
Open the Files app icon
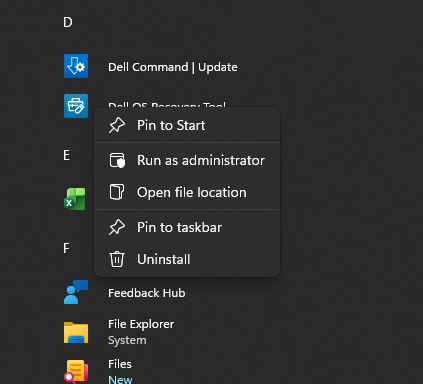pyautogui.click(x=76, y=371)
